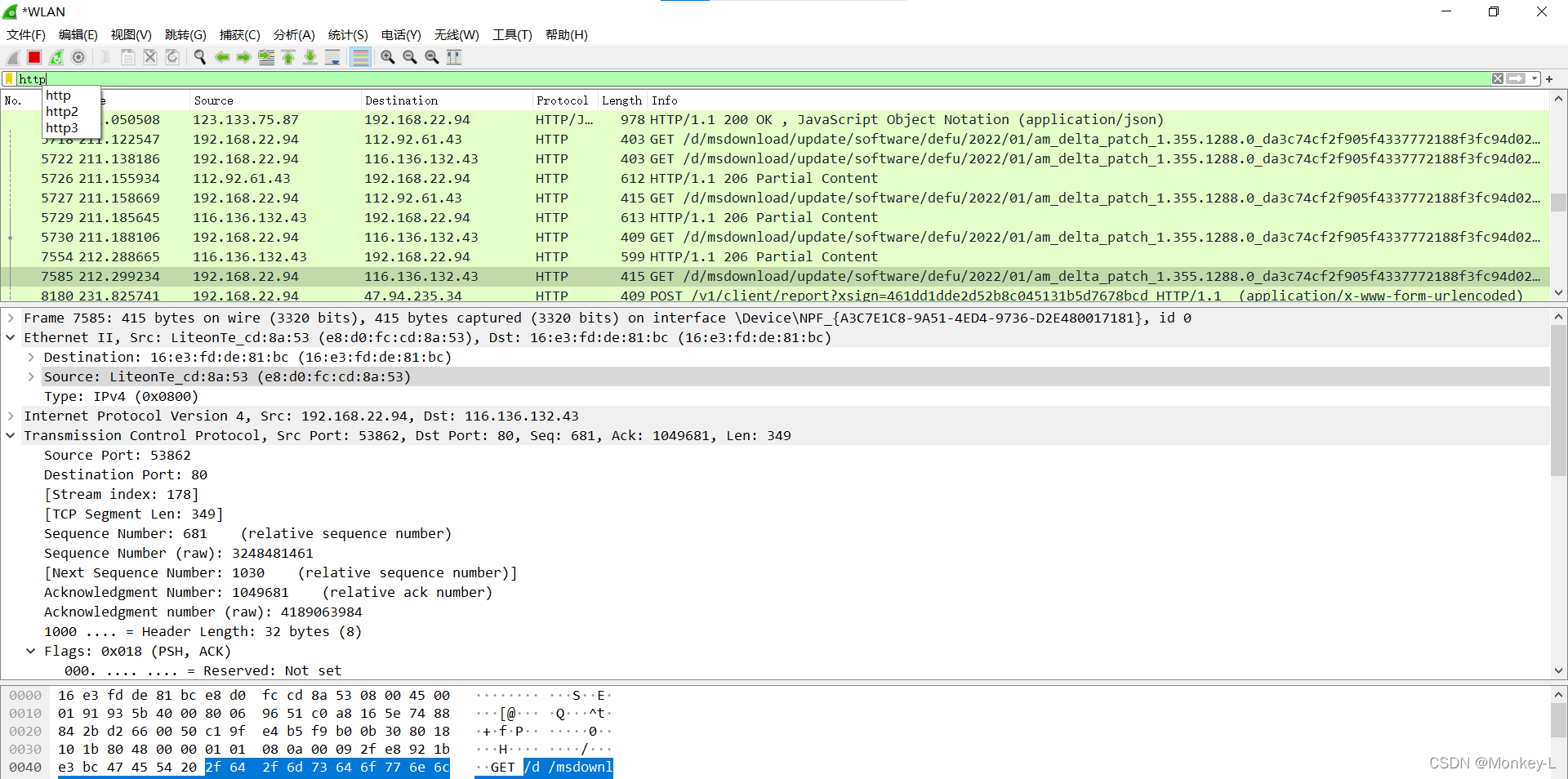
Task: Select packet 7554 Partial Content row
Action: (x=775, y=257)
